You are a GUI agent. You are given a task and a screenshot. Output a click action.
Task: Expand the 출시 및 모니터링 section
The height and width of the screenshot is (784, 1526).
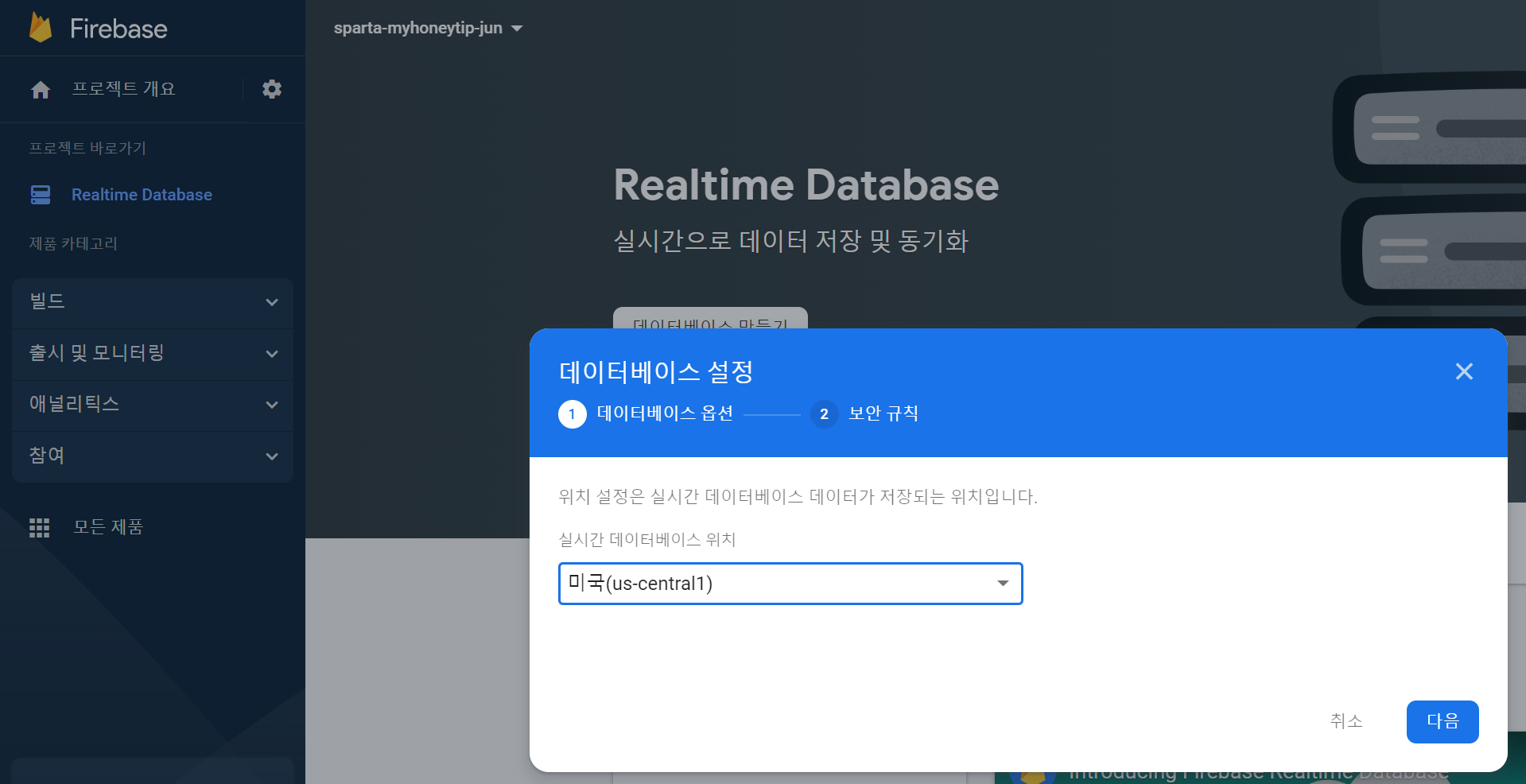[x=153, y=354]
